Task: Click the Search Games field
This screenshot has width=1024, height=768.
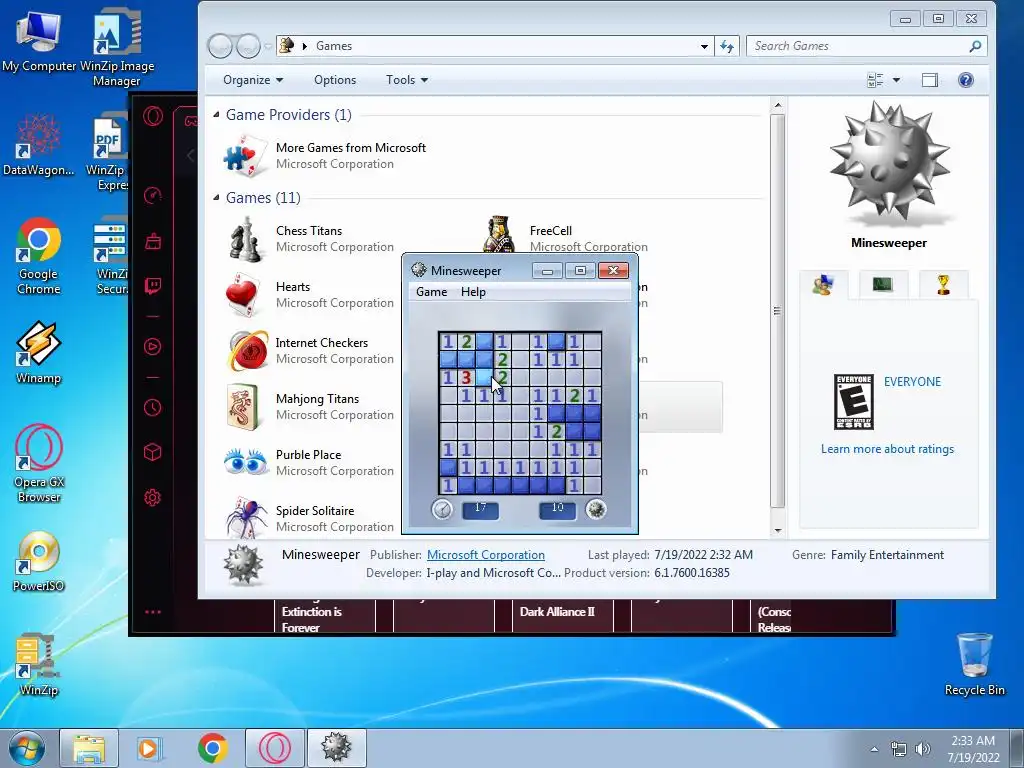Action: 866,46
